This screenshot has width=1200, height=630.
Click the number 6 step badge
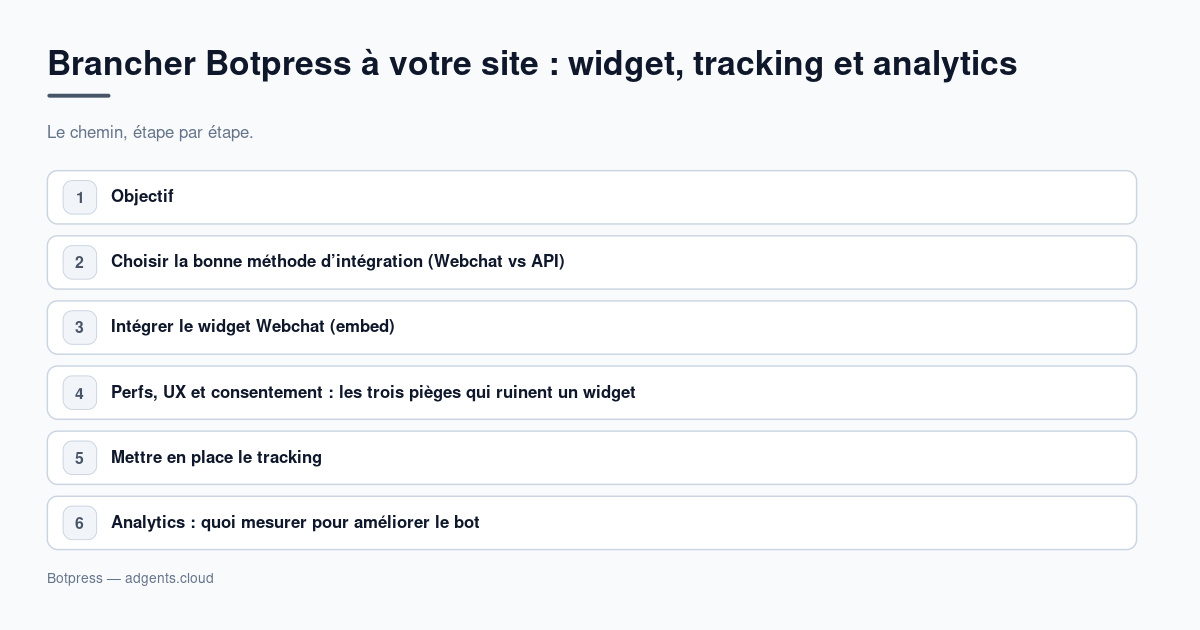click(80, 523)
